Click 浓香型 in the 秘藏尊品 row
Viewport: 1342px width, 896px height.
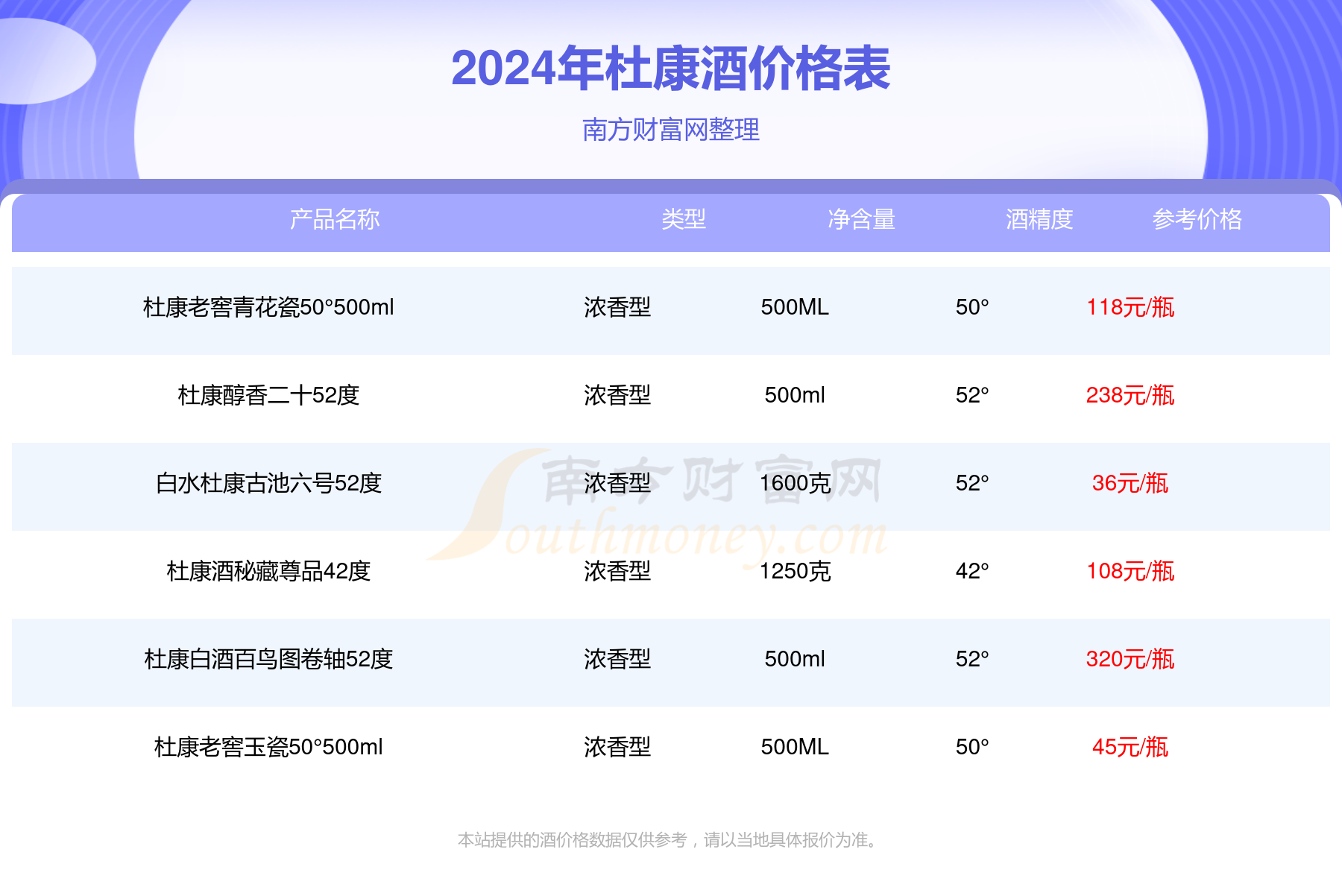617,571
